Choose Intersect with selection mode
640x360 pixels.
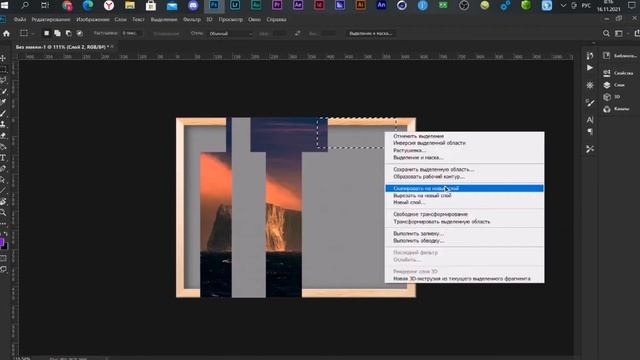80,33
